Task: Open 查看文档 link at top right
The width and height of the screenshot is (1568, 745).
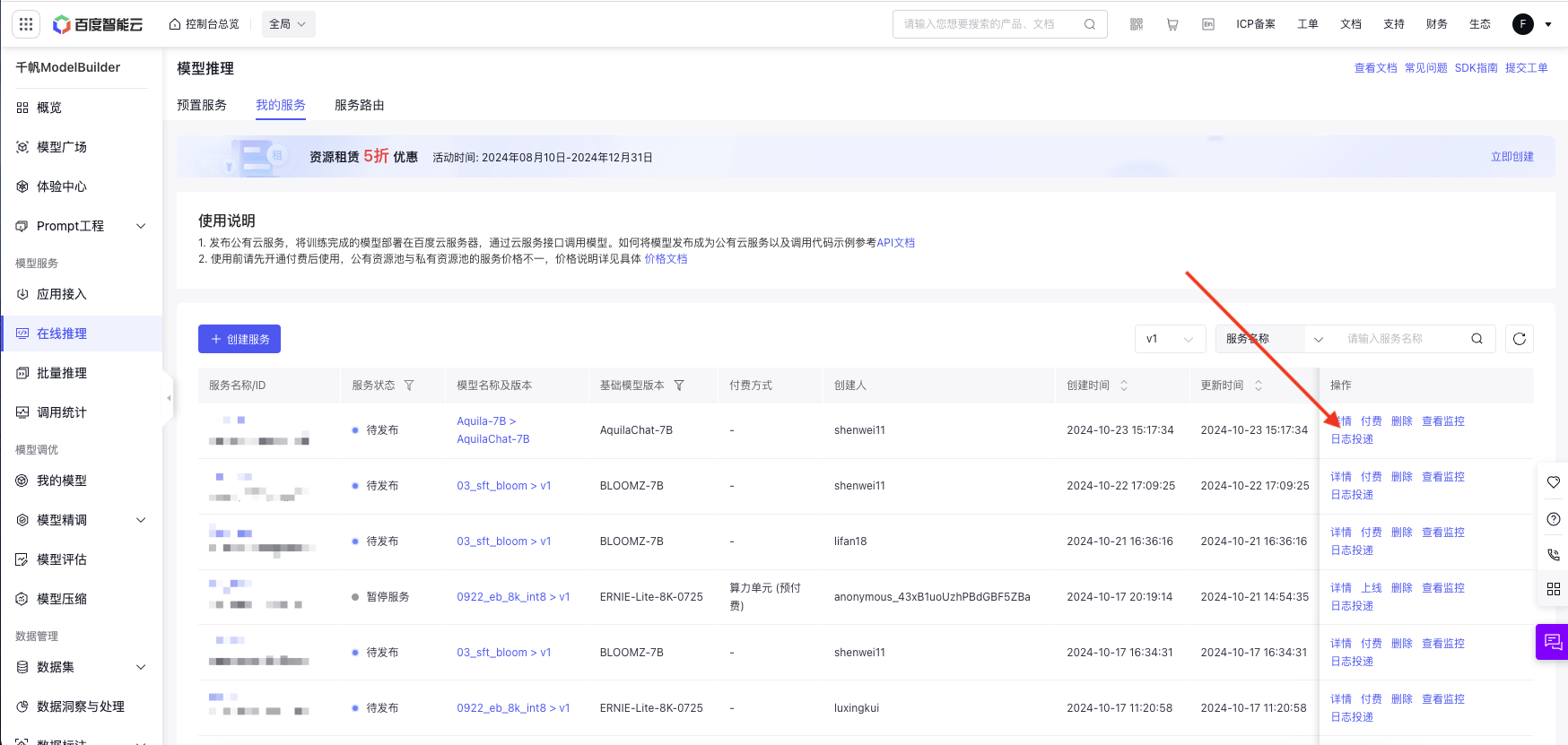Action: pyautogui.click(x=1376, y=68)
